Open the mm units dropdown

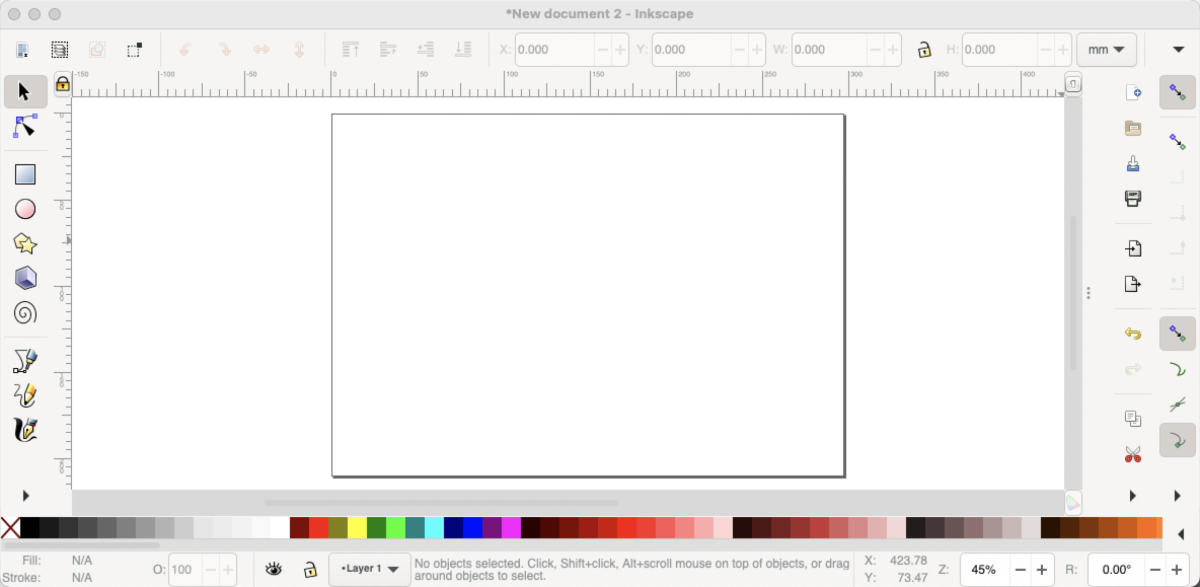[x=1107, y=49]
